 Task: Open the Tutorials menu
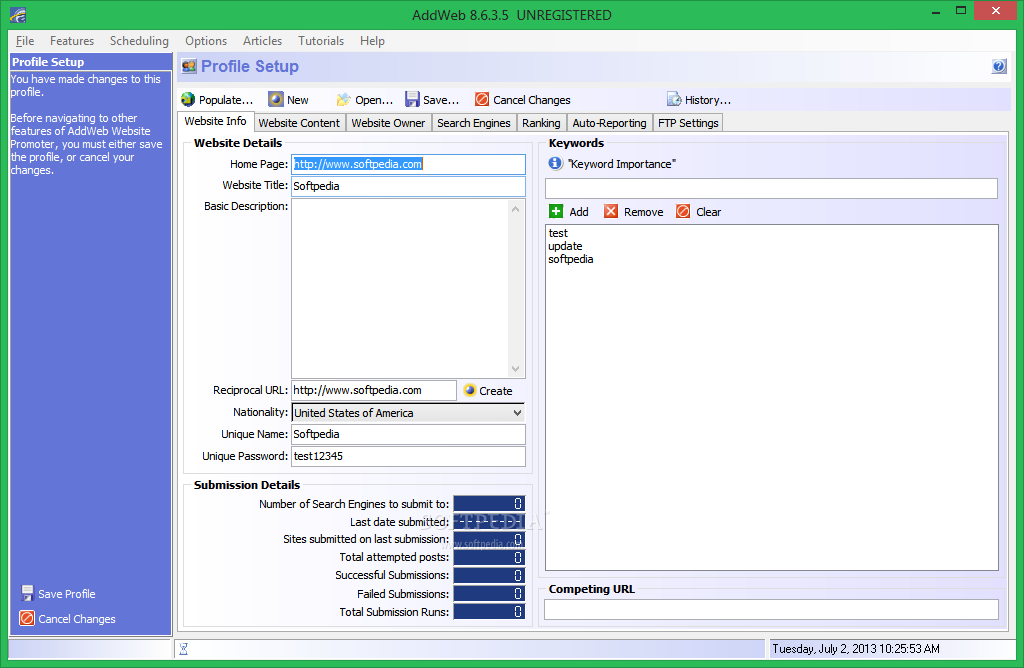click(321, 40)
